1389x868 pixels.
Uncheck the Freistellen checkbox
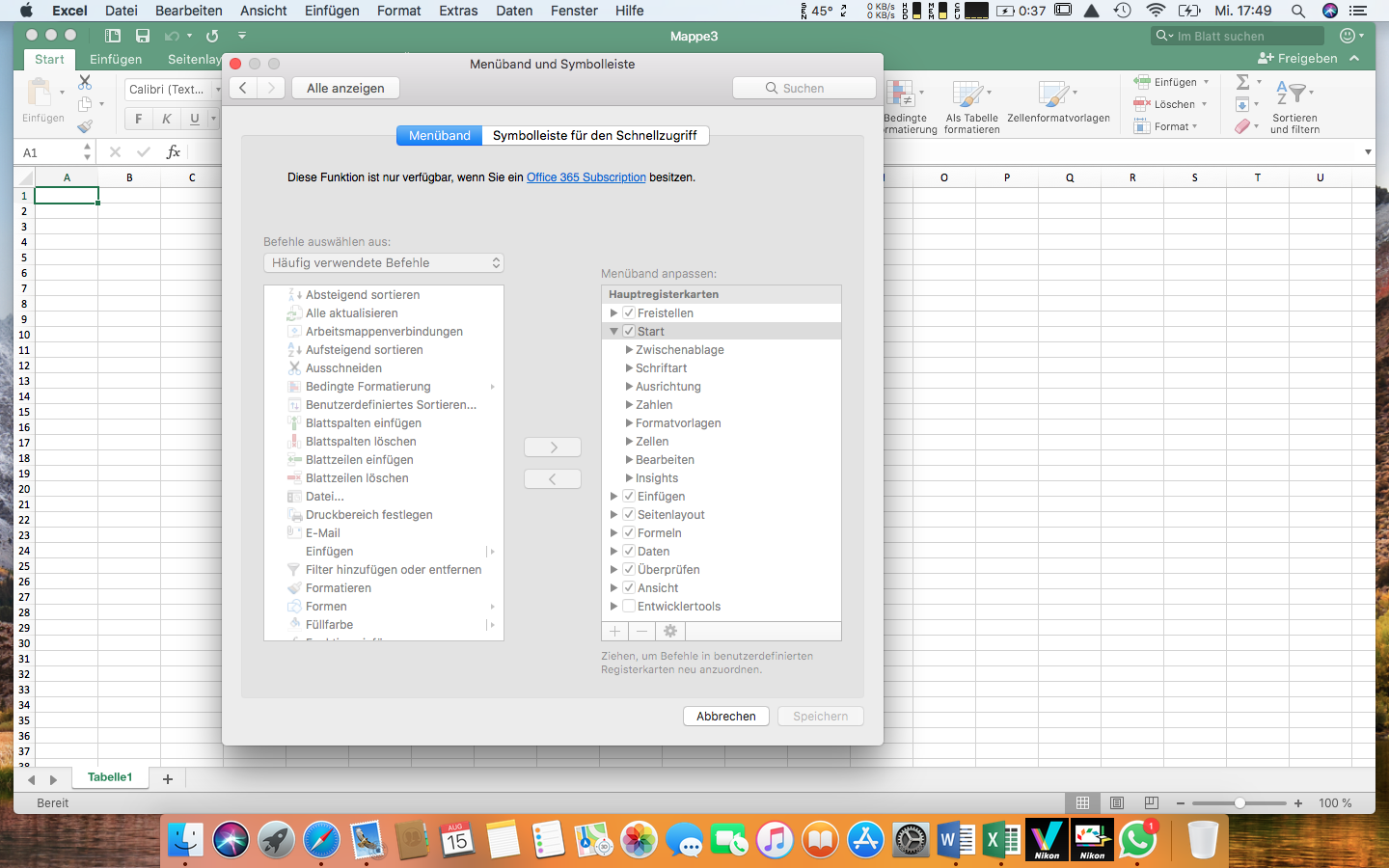click(x=629, y=312)
